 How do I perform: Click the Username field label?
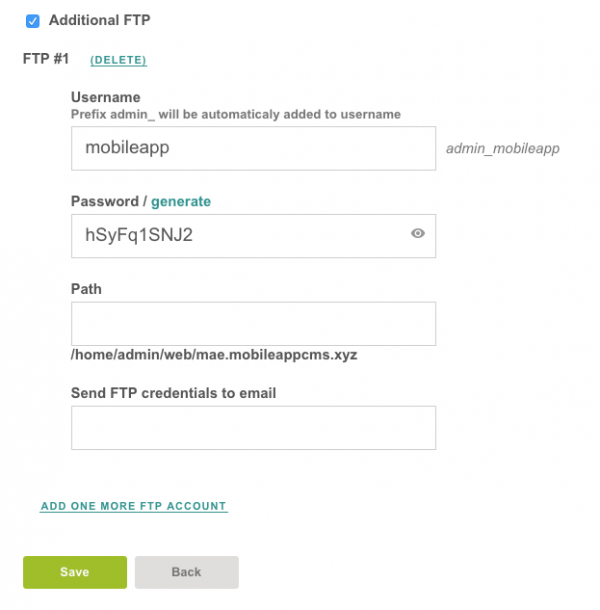[105, 97]
